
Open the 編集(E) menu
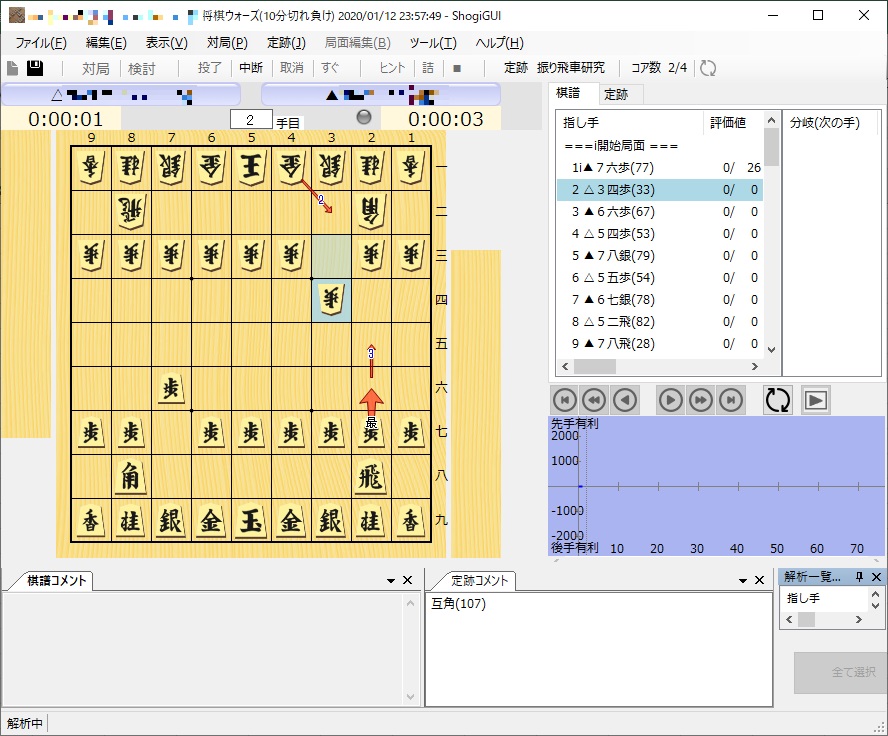tap(106, 43)
